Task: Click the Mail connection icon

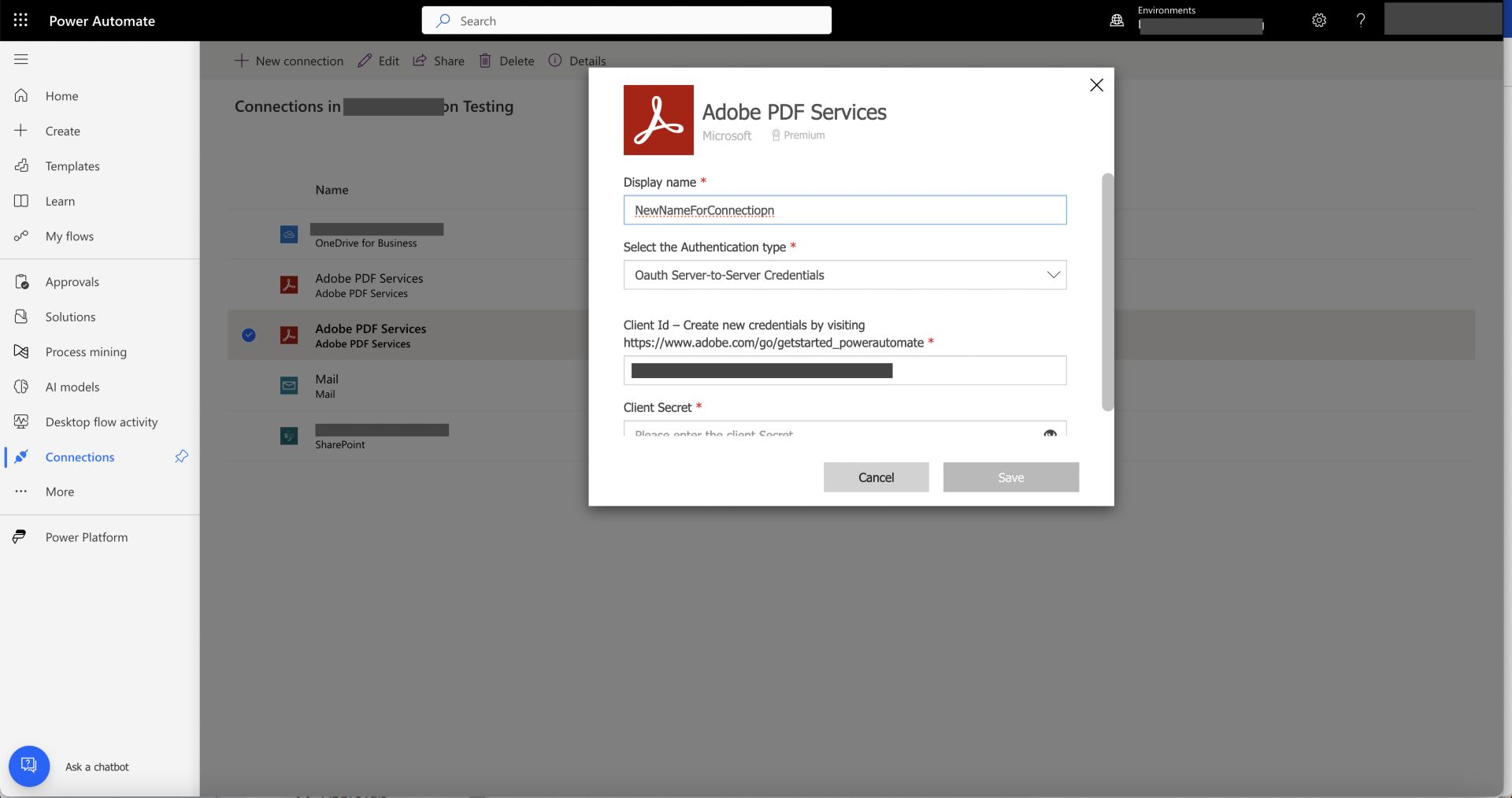Action: click(x=289, y=386)
